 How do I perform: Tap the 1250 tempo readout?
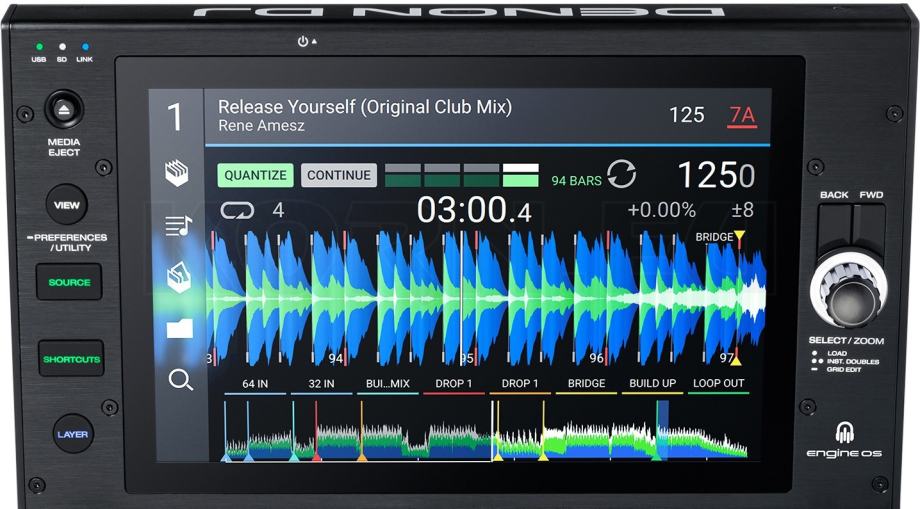point(716,175)
